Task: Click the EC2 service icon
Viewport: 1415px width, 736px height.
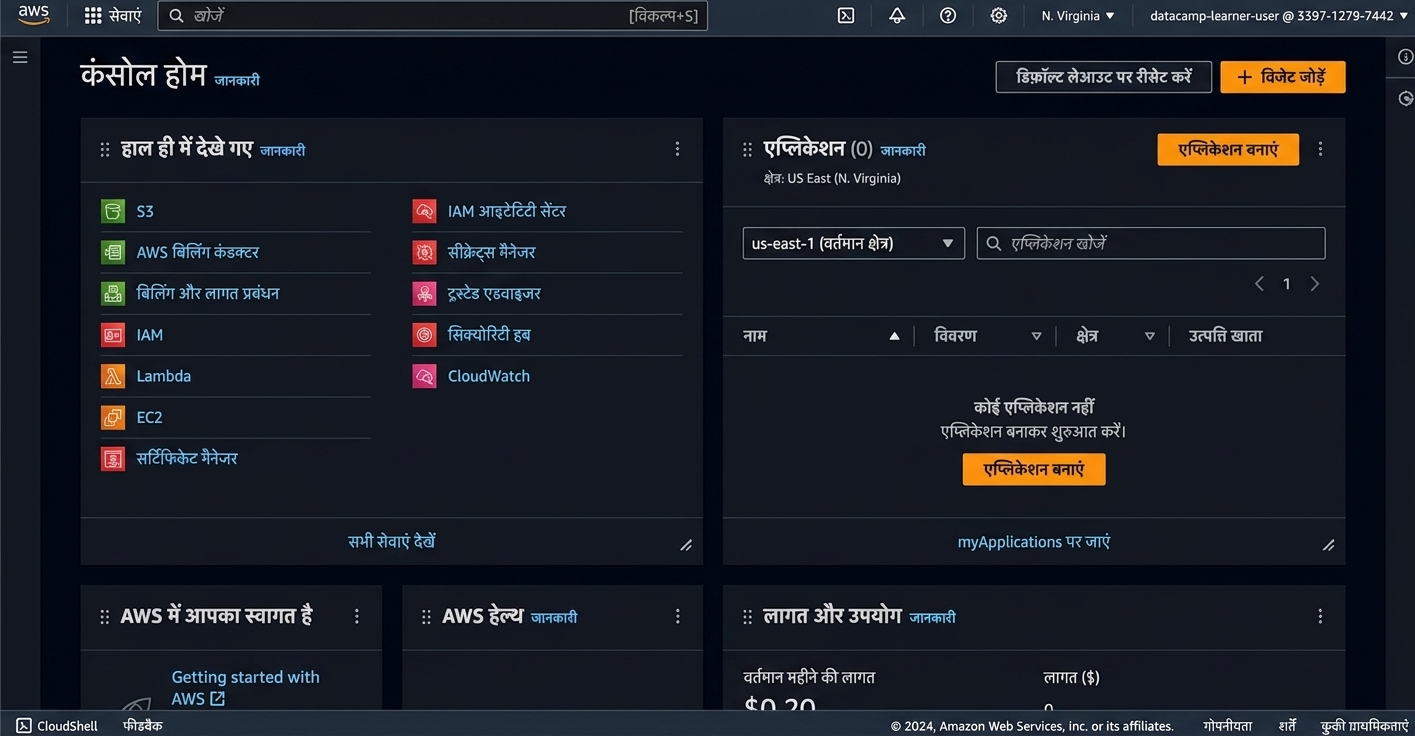Action: pos(113,417)
